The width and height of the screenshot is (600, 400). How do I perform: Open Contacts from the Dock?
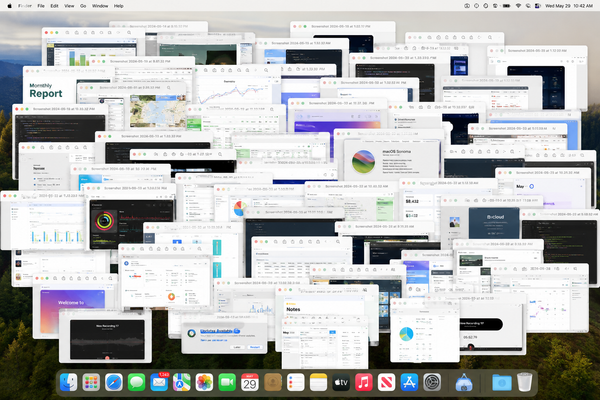click(x=273, y=382)
